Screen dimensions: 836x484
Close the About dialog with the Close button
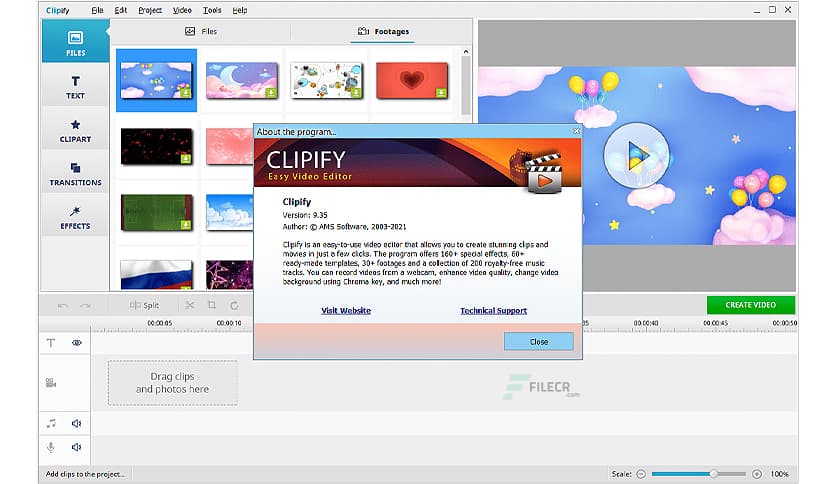(x=538, y=342)
